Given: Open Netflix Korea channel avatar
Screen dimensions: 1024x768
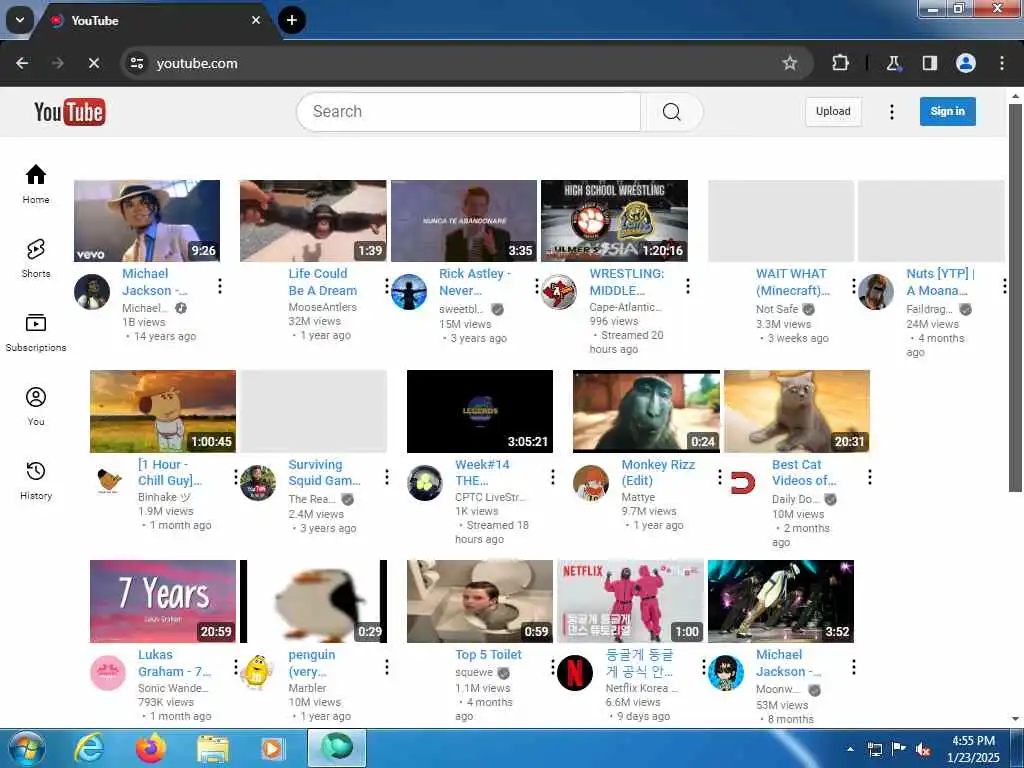Looking at the screenshot, I should click(575, 673).
